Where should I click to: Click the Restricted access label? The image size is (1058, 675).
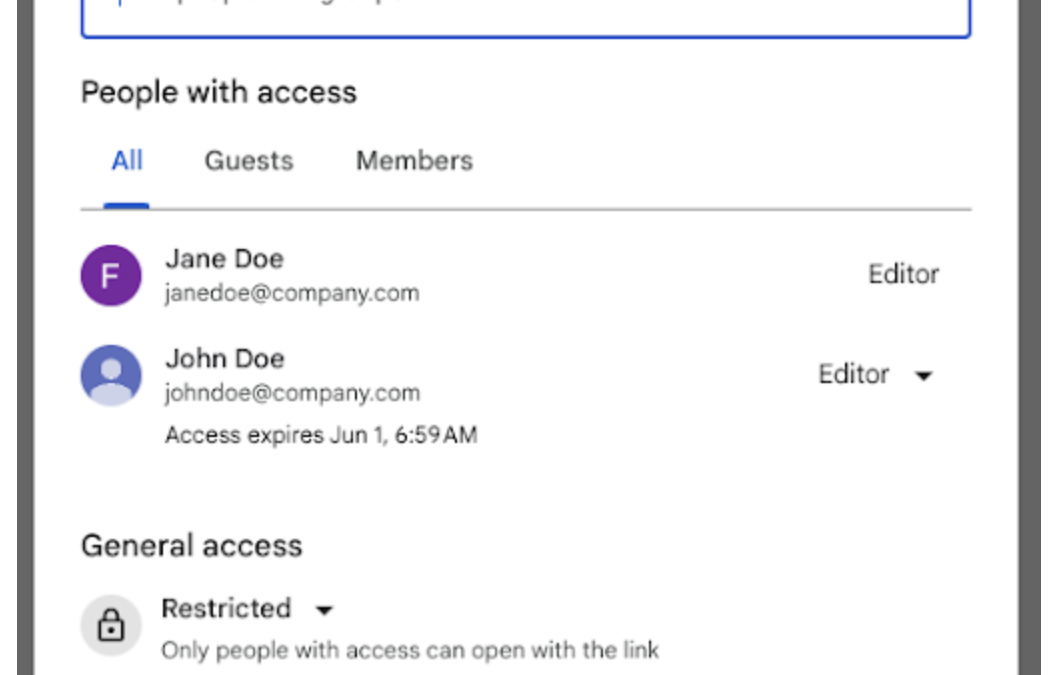pos(226,608)
